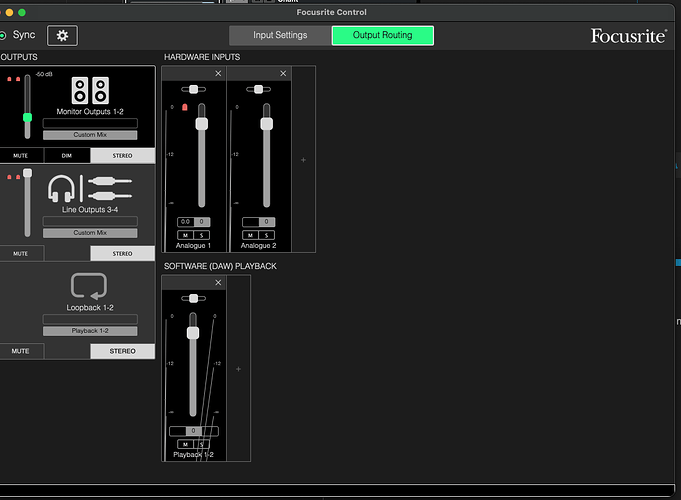The width and height of the screenshot is (681, 500).
Task: Click the Line Outputs 3-4 level fader
Action: point(27,173)
